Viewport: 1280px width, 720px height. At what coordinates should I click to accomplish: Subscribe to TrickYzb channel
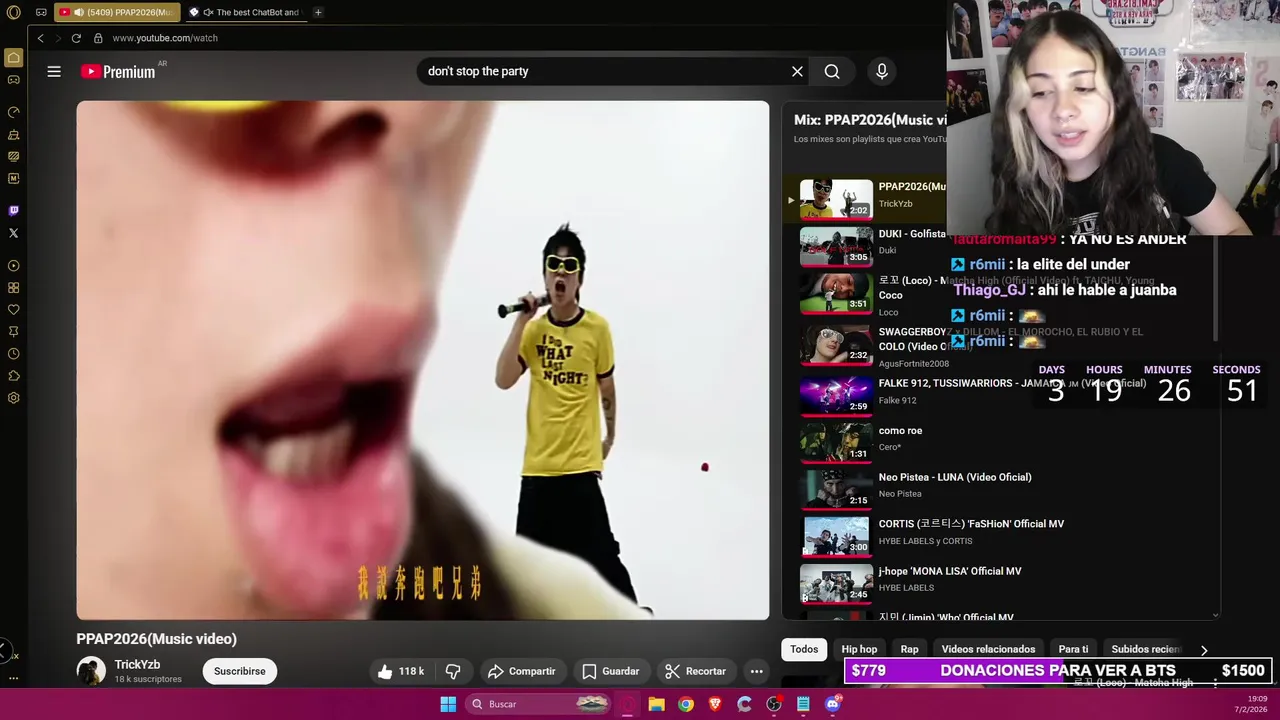point(240,671)
